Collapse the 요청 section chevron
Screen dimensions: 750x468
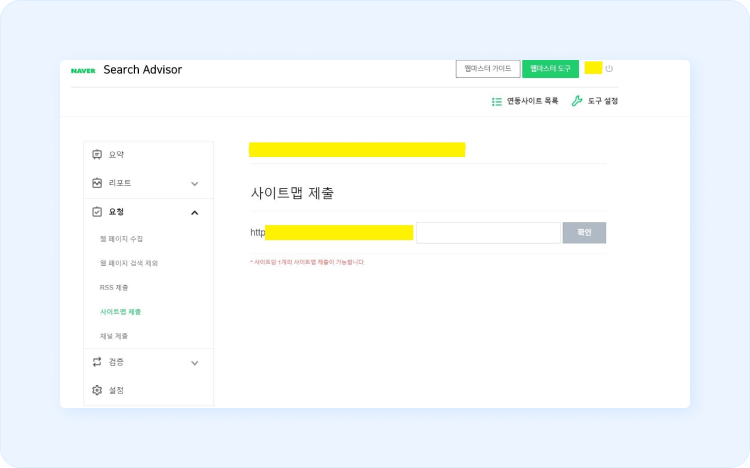[x=194, y=212]
